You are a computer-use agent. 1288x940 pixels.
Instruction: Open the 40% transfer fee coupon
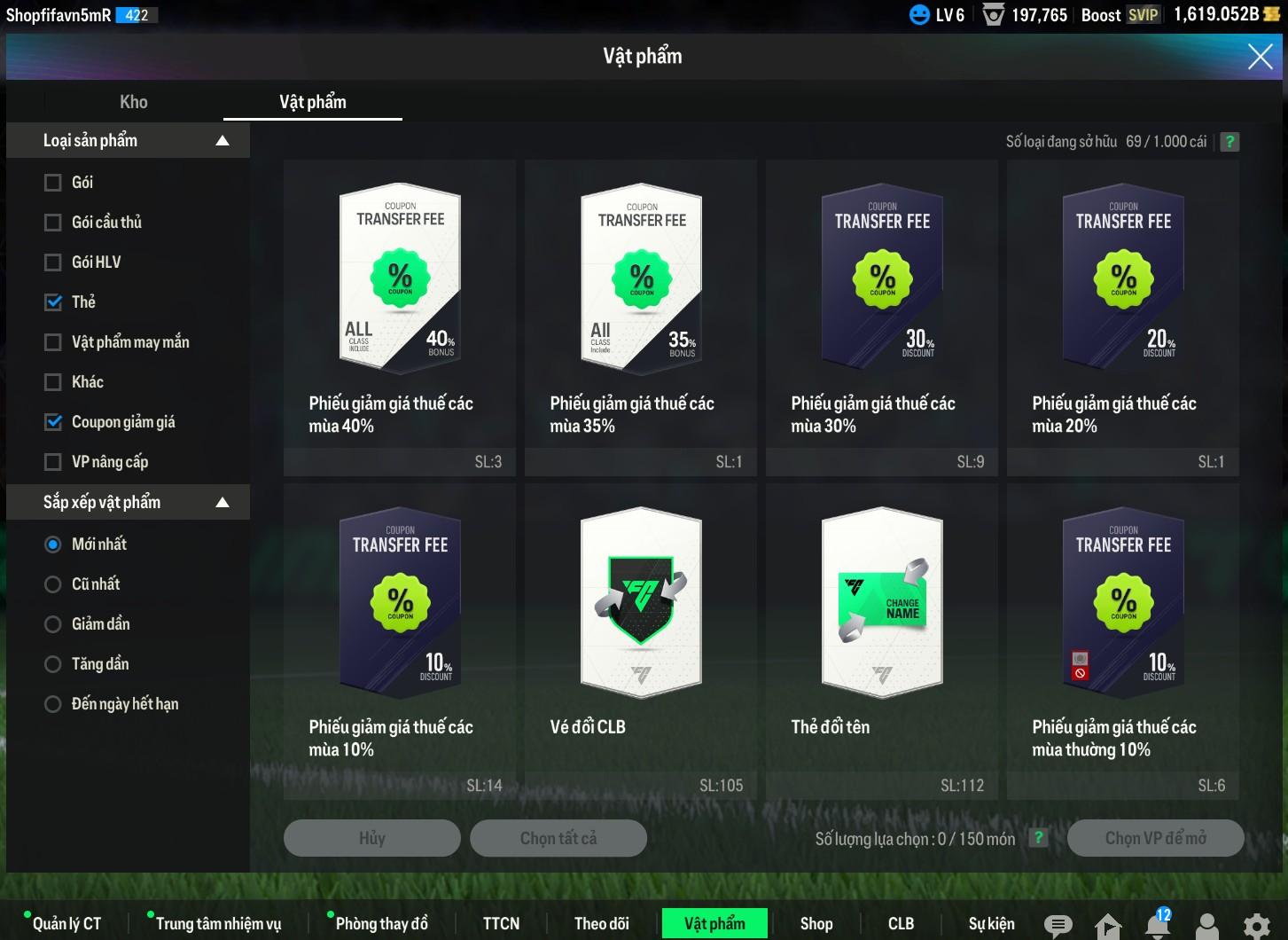coord(400,278)
